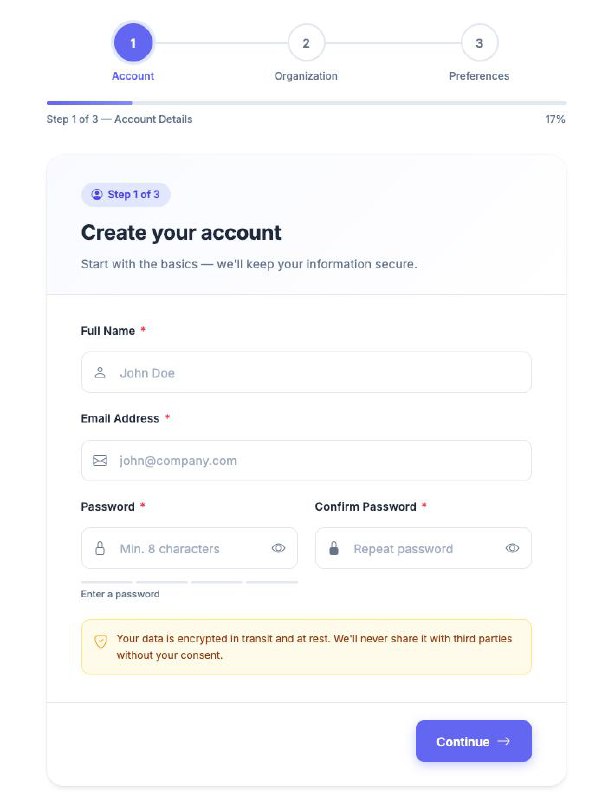Click the shield icon in the encryption notice

100,641
